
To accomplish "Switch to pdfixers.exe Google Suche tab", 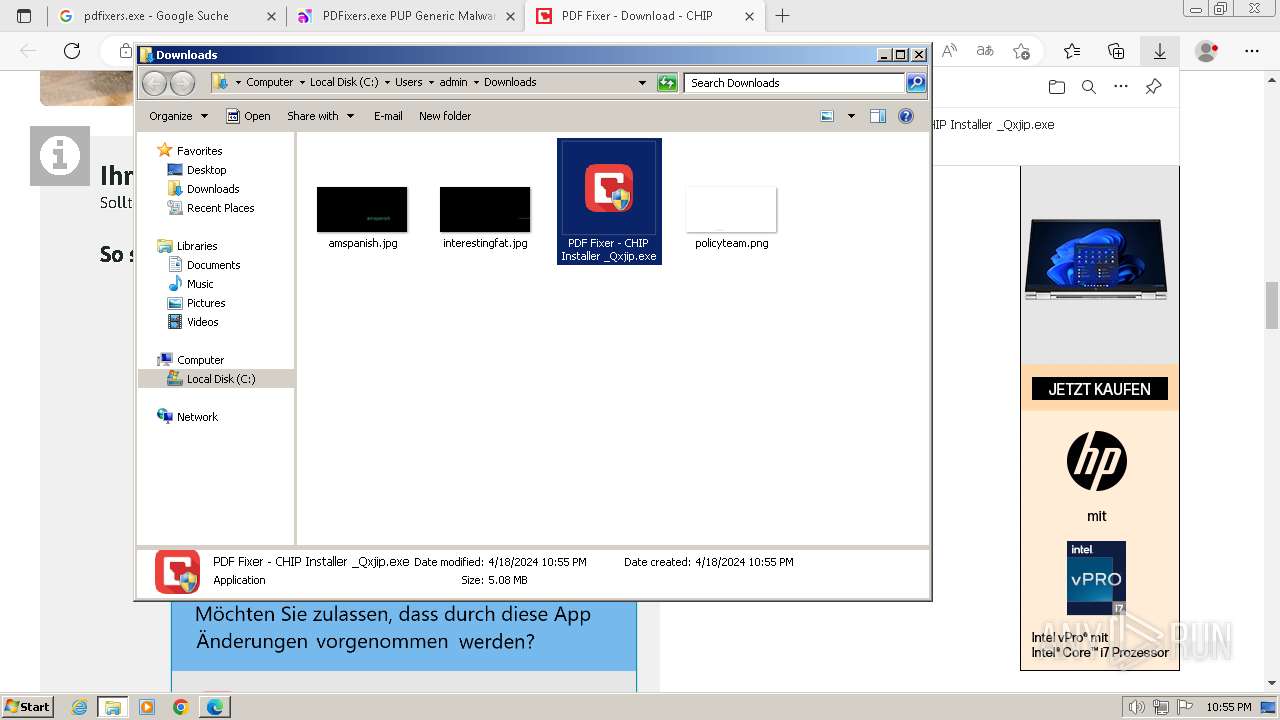I will coord(166,16).
